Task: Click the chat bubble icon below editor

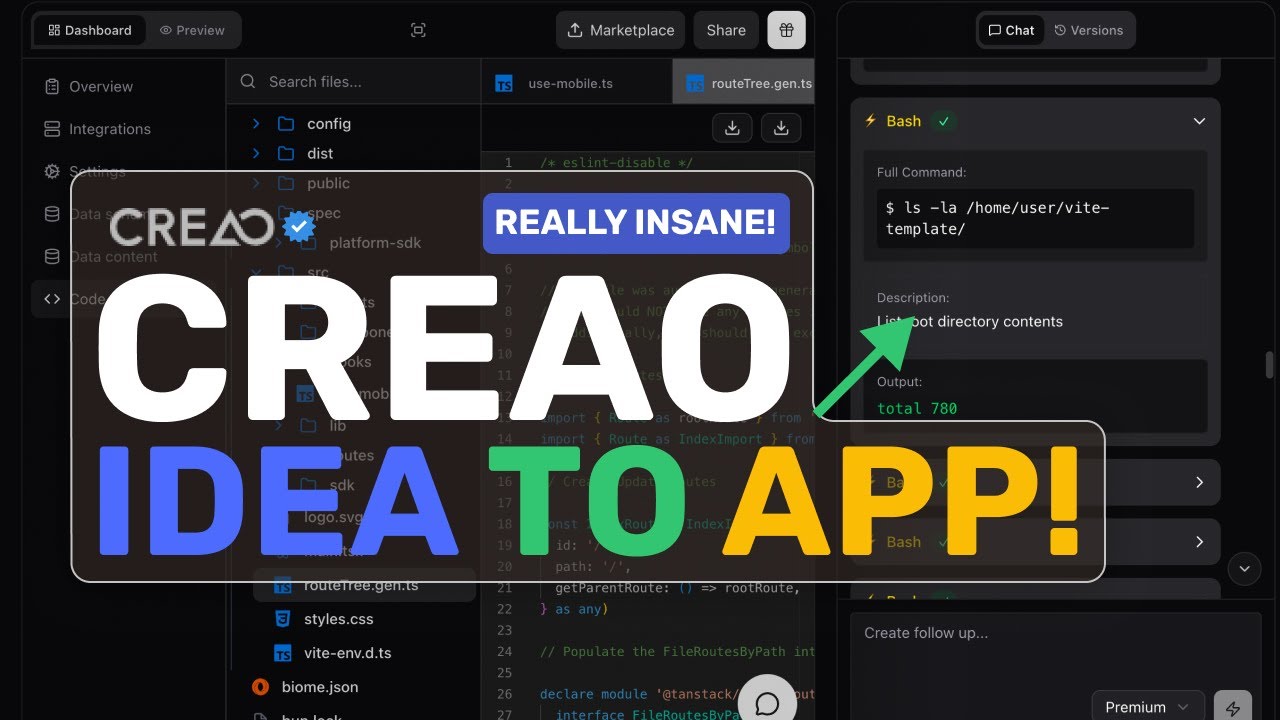Action: click(767, 704)
